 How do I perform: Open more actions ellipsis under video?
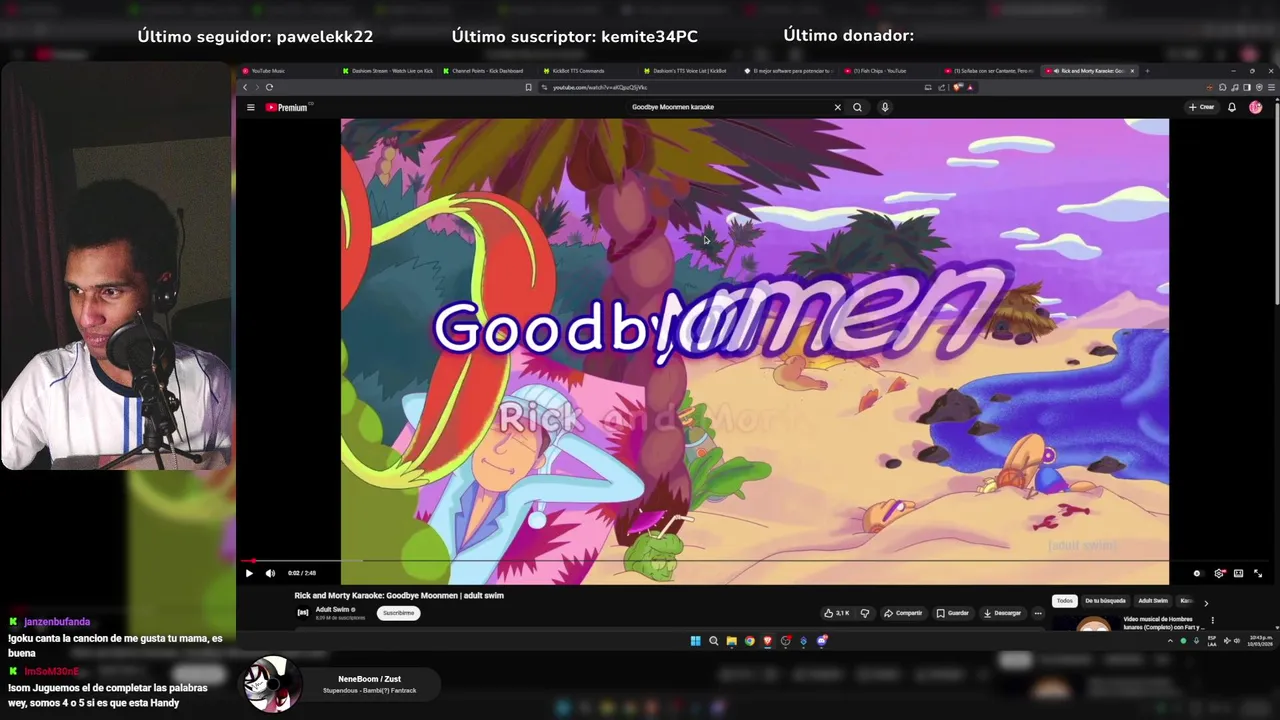pos(1038,613)
